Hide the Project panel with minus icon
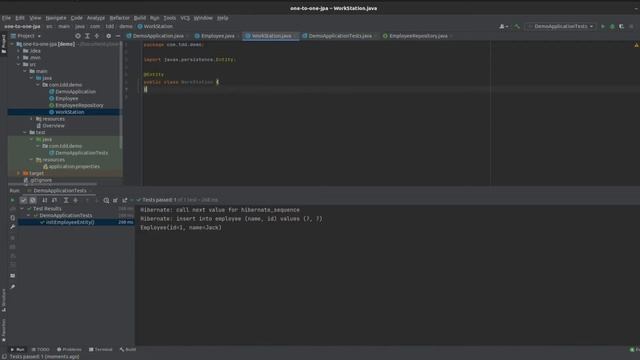Image resolution: width=640 pixels, height=360 pixels. (118, 36)
